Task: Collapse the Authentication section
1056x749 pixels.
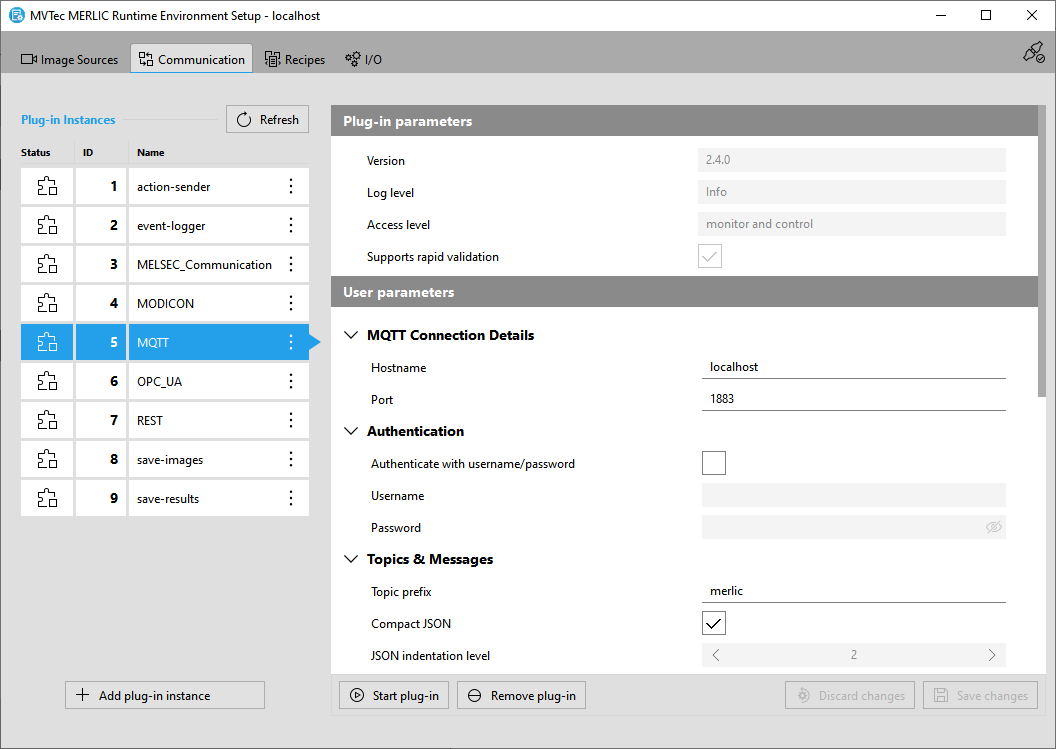Action: (351, 431)
